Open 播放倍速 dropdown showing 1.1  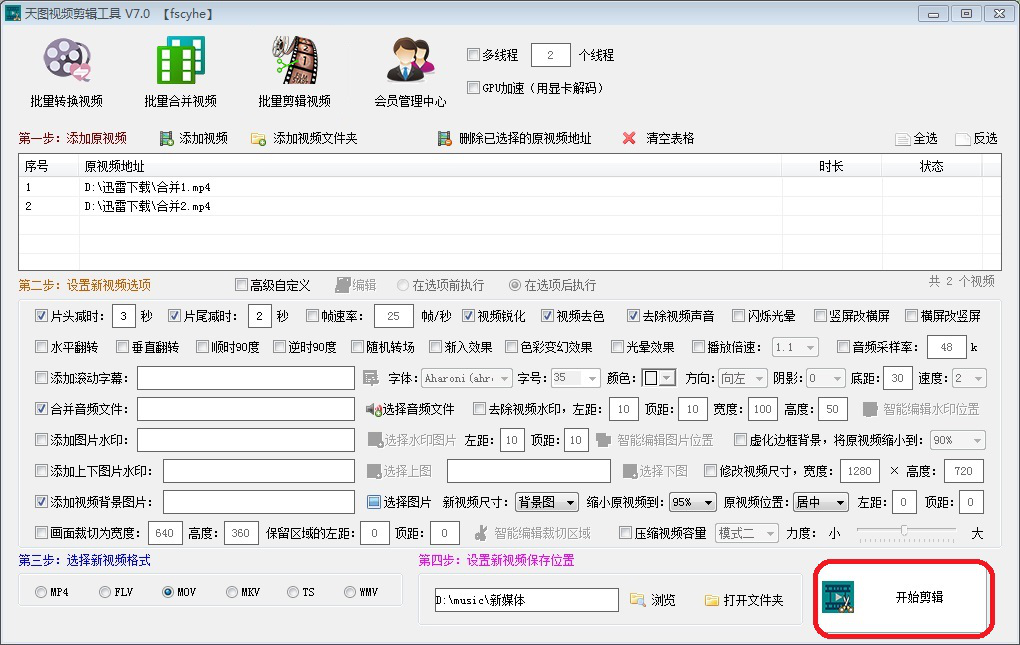click(x=795, y=347)
